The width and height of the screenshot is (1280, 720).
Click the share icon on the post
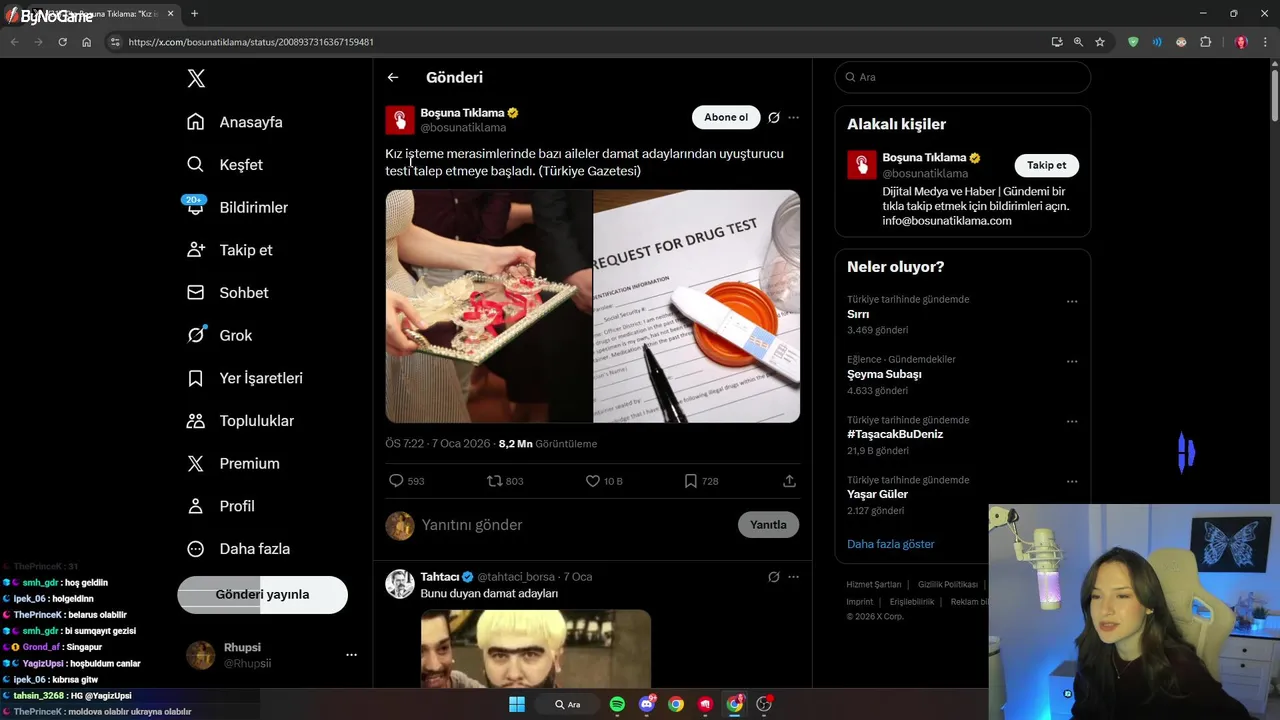pos(789,481)
